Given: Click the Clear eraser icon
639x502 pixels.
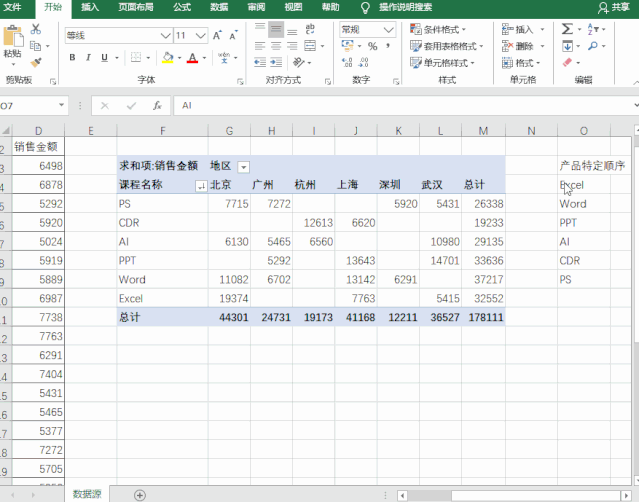Looking at the screenshot, I should pyautogui.click(x=567, y=62).
